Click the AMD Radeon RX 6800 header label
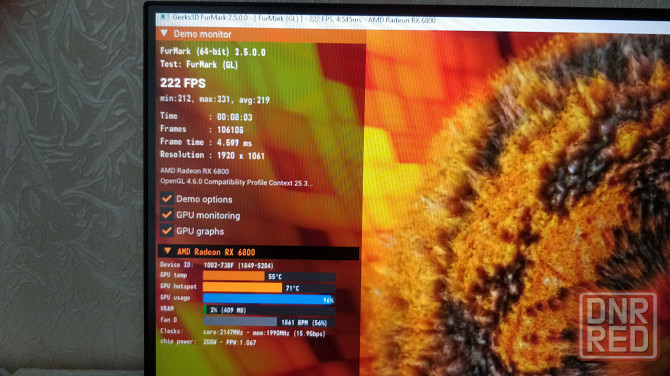This screenshot has height=376, width=670. coord(216,252)
